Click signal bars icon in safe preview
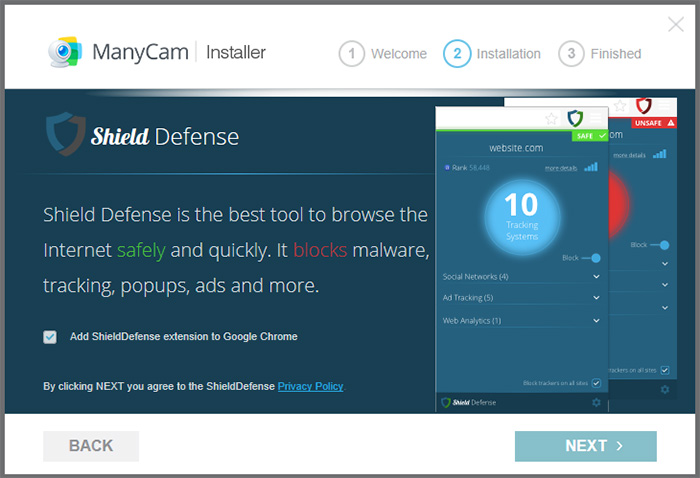This screenshot has height=478, width=700. (591, 167)
